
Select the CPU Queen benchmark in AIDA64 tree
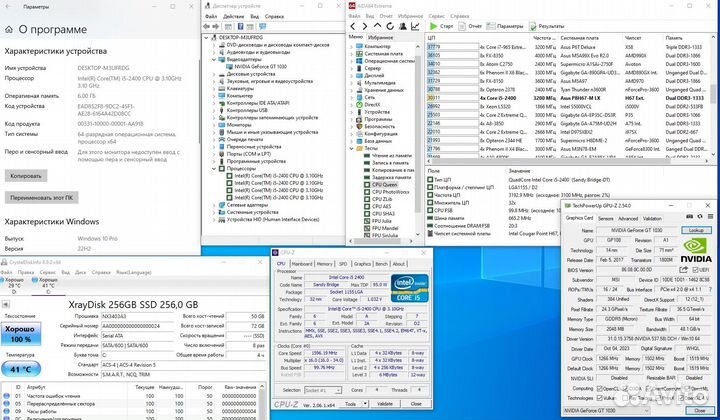384,185
